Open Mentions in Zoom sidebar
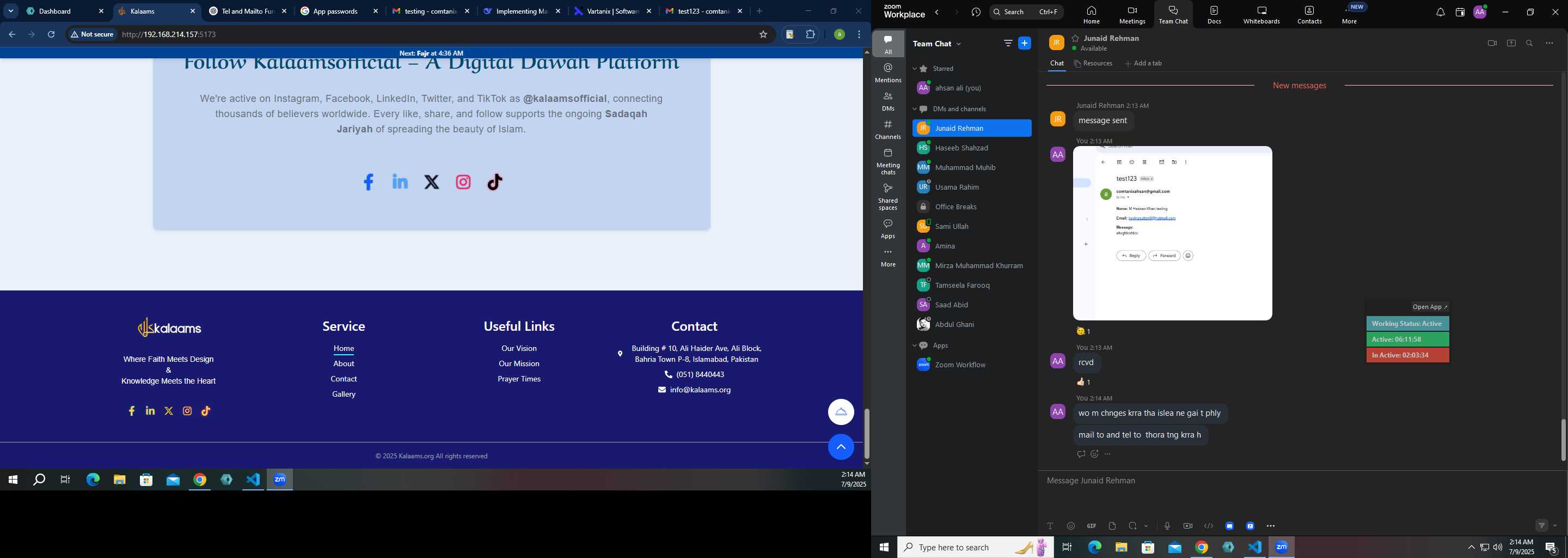 [888, 72]
